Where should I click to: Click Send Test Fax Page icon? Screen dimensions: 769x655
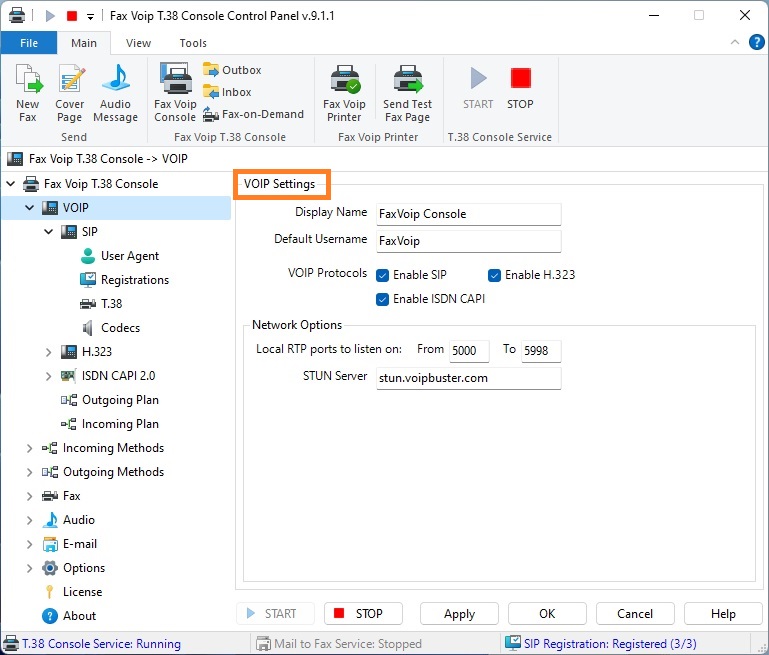[408, 93]
